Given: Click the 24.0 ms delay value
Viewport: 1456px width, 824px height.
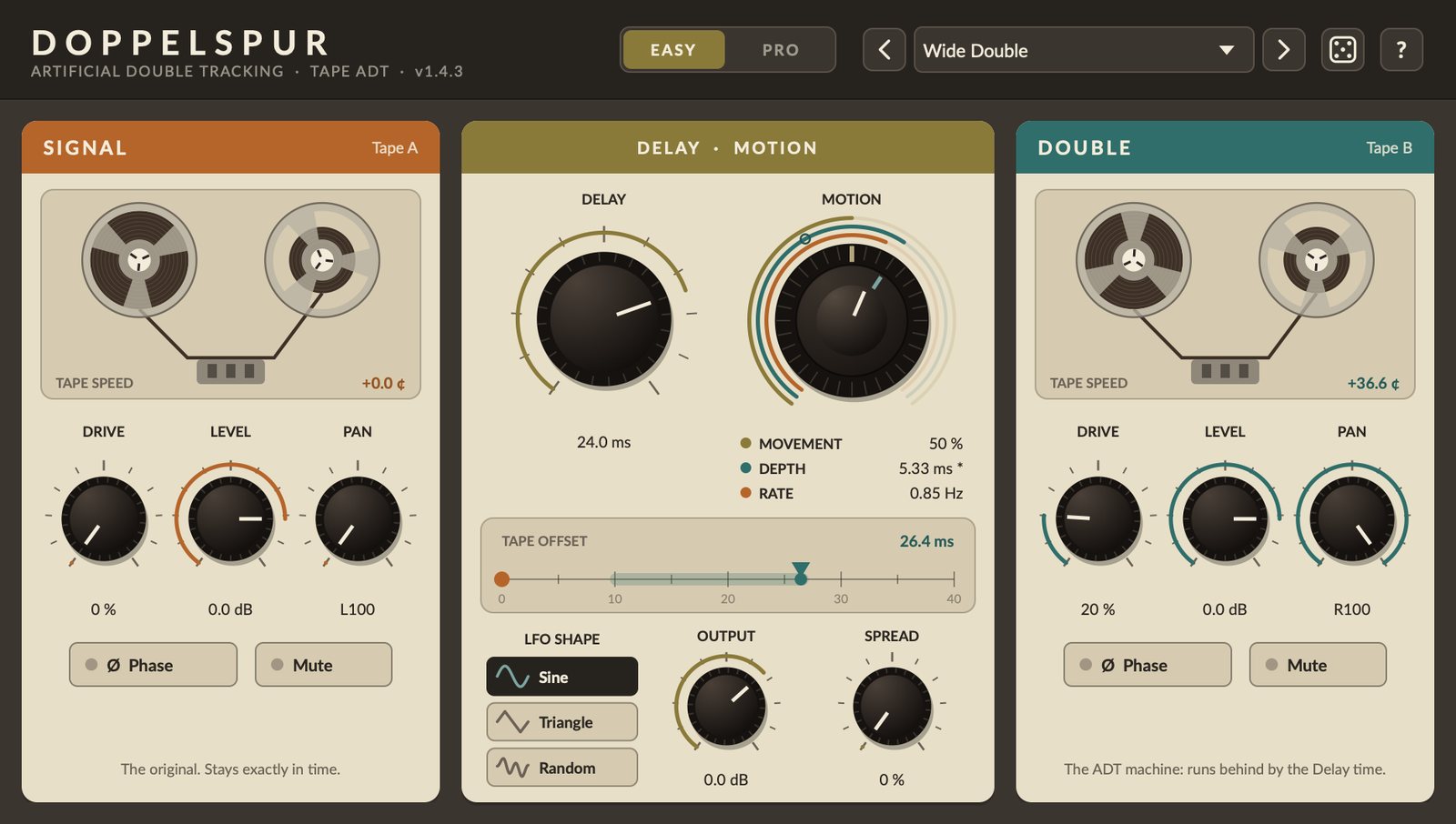Looking at the screenshot, I should point(603,442).
